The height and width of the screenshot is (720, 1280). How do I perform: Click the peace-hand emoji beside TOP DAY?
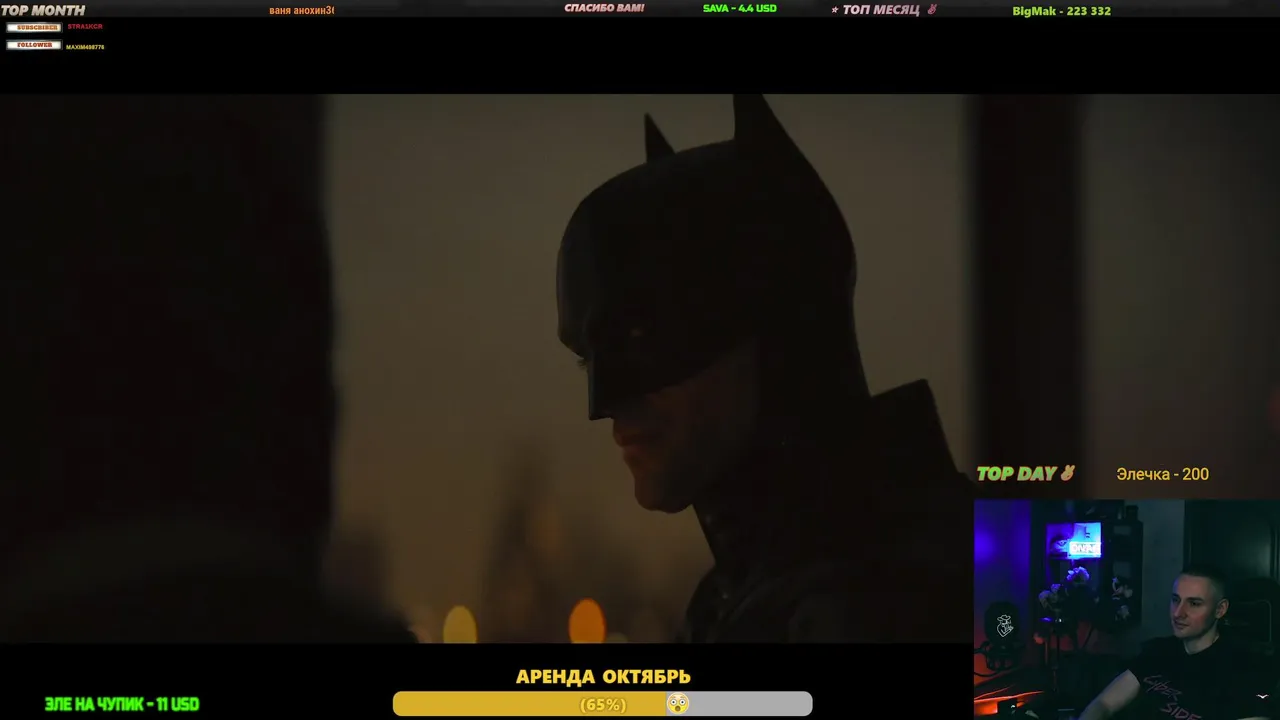tap(1067, 473)
